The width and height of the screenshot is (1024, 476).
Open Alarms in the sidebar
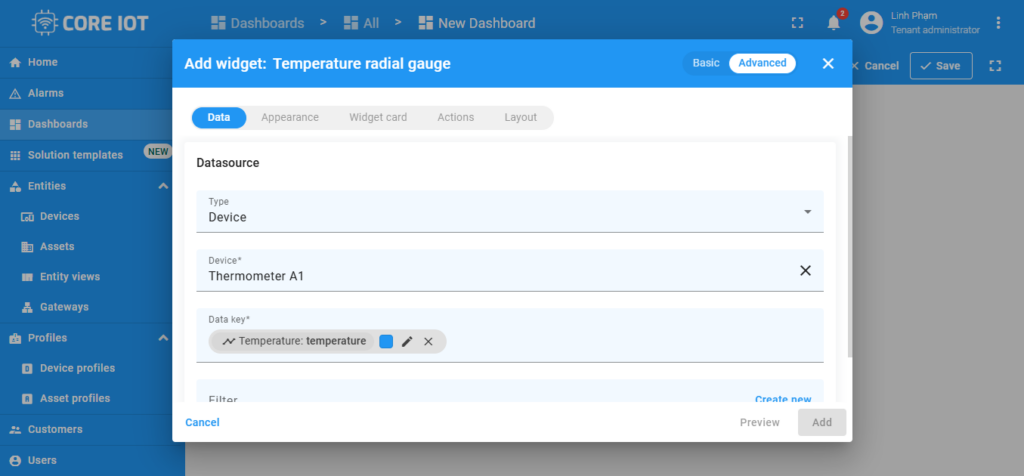pyautogui.click(x=46, y=93)
